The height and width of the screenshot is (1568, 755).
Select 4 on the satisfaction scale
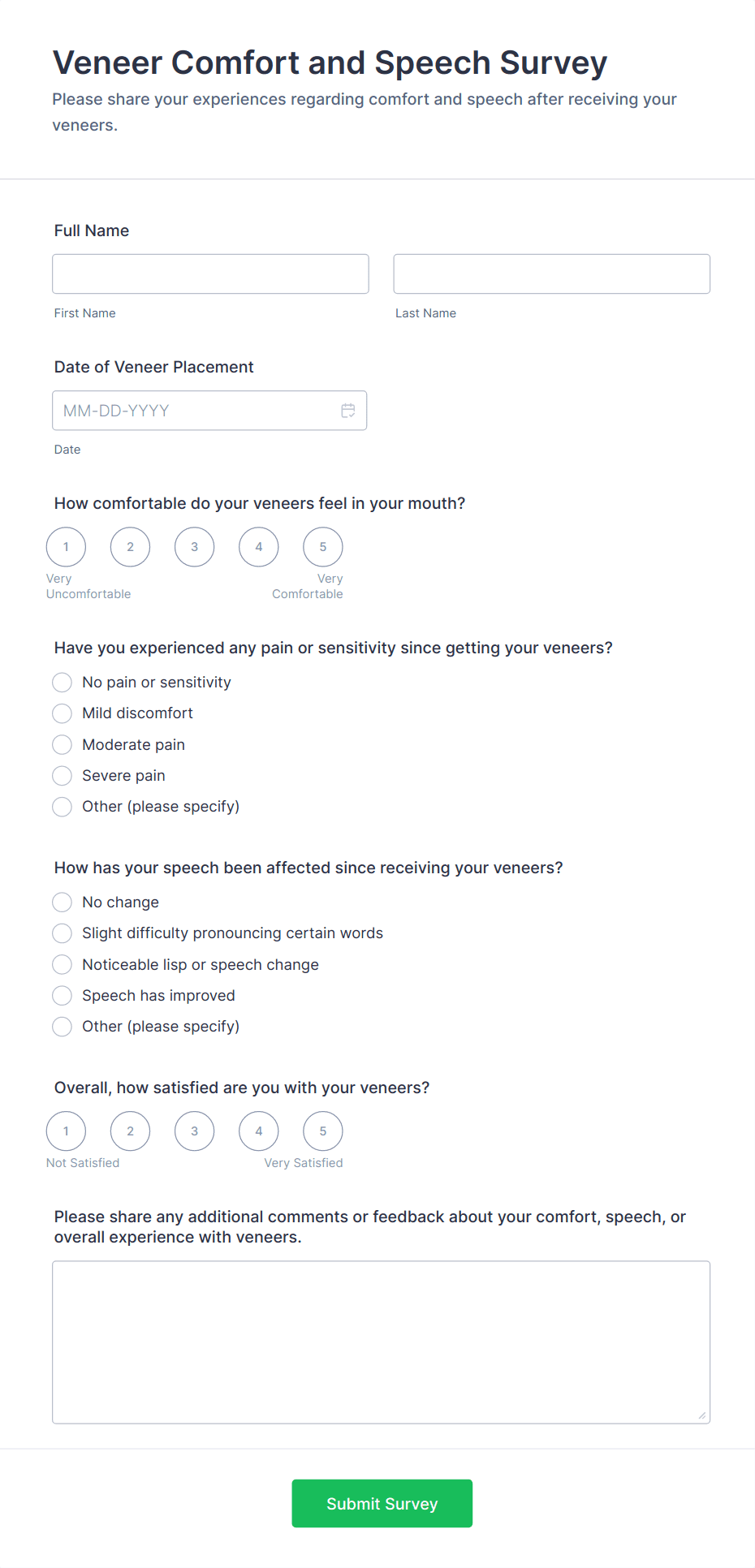(x=258, y=1131)
